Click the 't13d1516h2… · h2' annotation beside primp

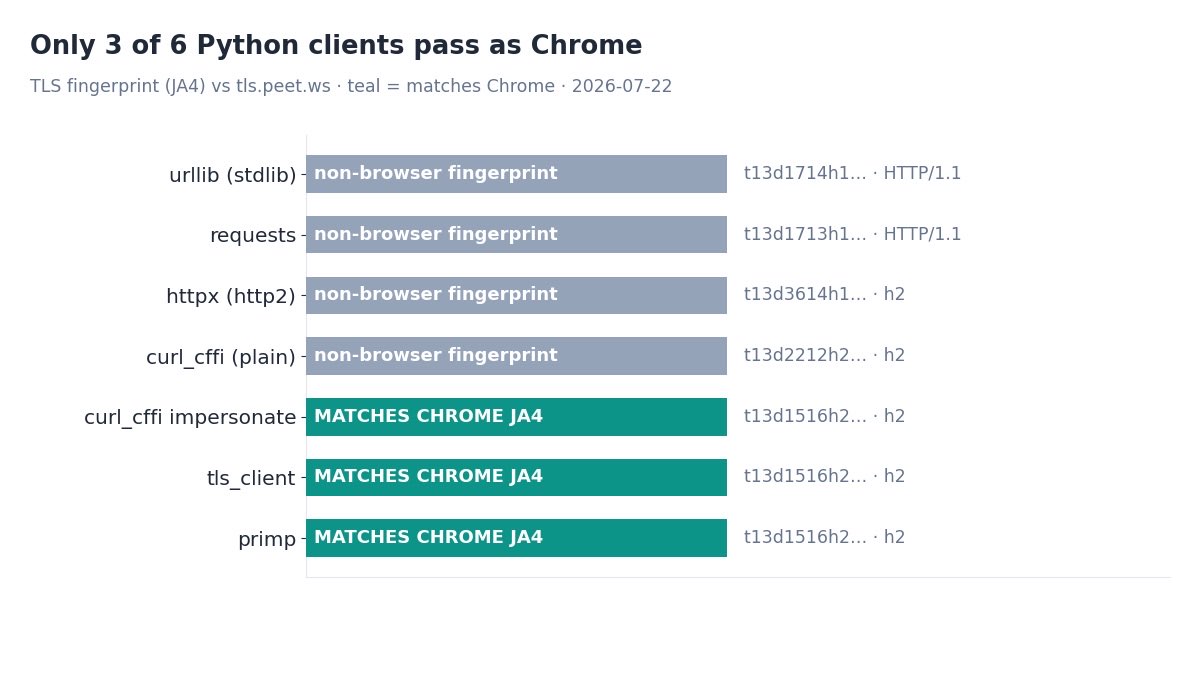tap(824, 538)
